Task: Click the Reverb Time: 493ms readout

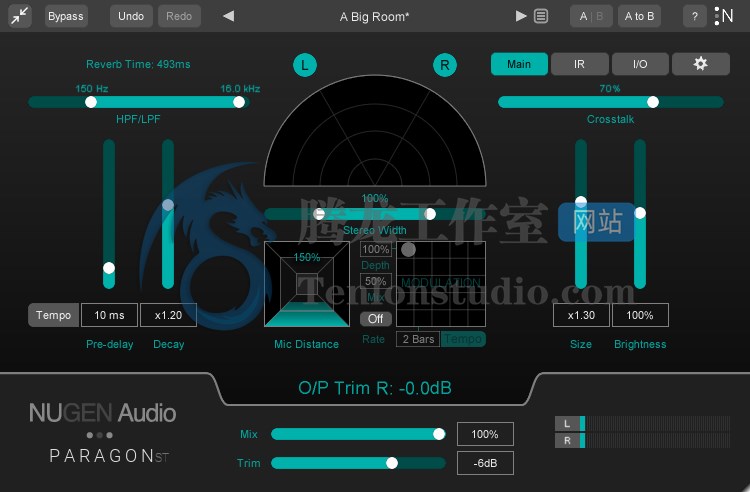Action: (x=138, y=64)
